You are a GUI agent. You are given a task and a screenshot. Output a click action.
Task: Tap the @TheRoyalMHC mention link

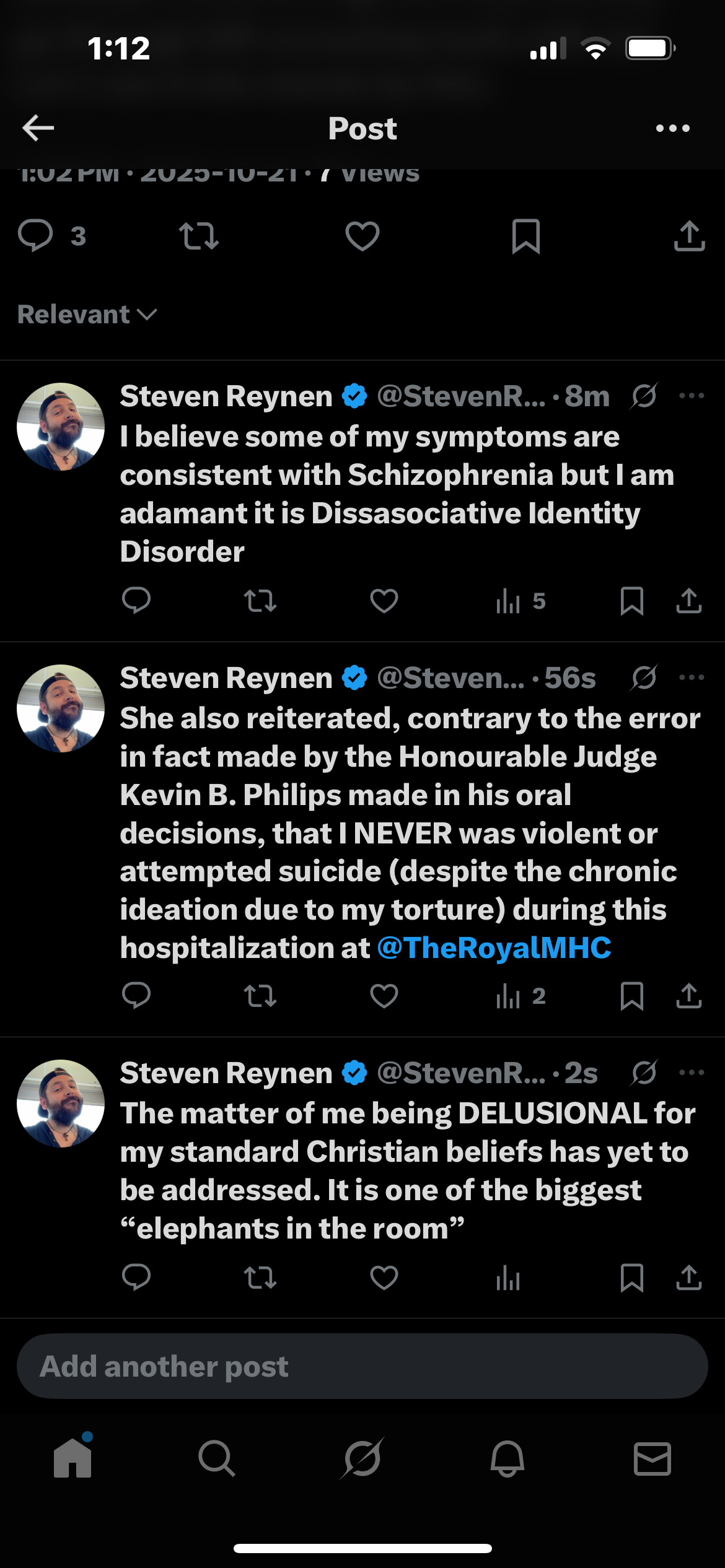(x=494, y=948)
